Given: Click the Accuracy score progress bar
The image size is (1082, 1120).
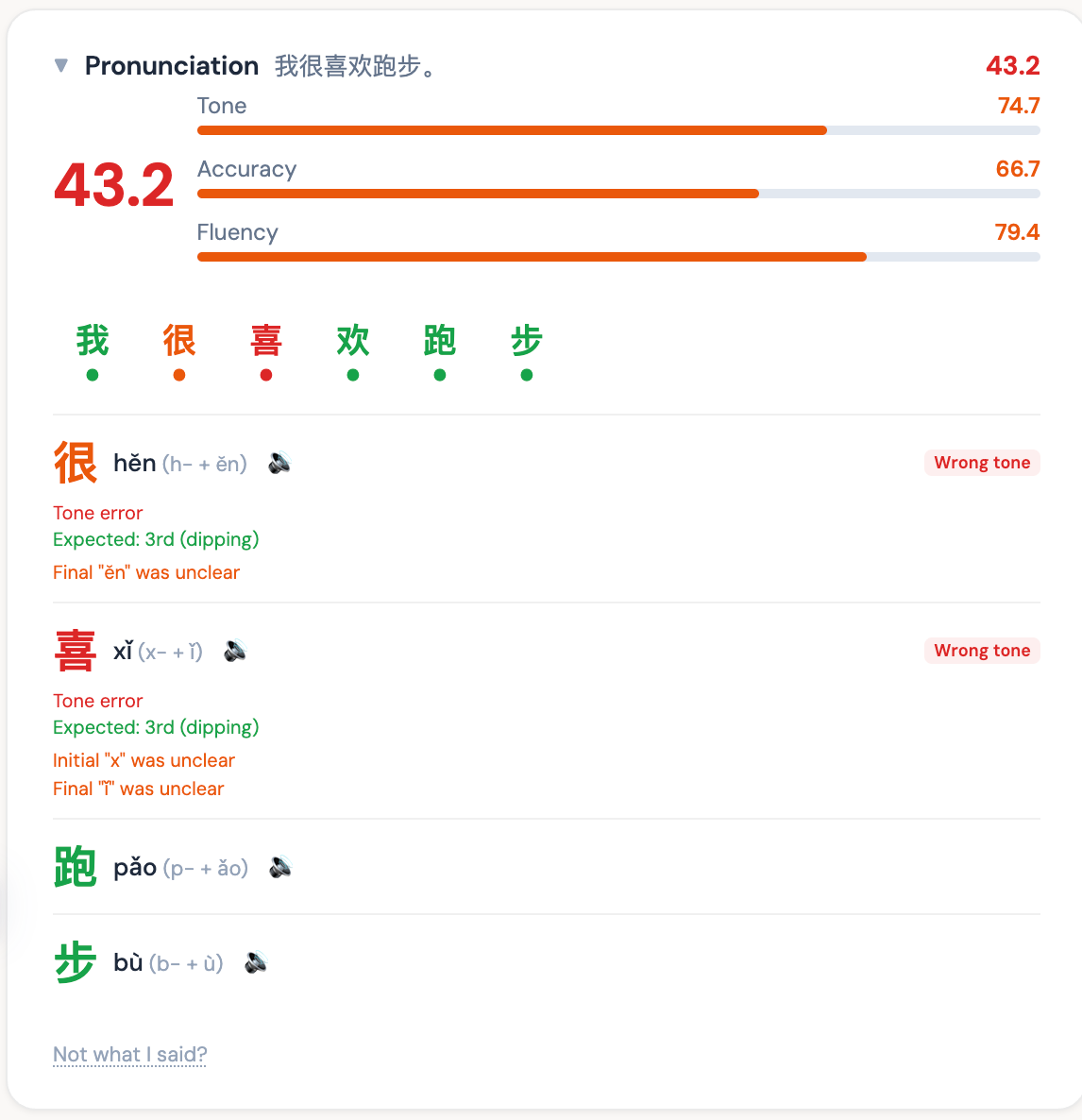Looking at the screenshot, I should tap(618, 194).
